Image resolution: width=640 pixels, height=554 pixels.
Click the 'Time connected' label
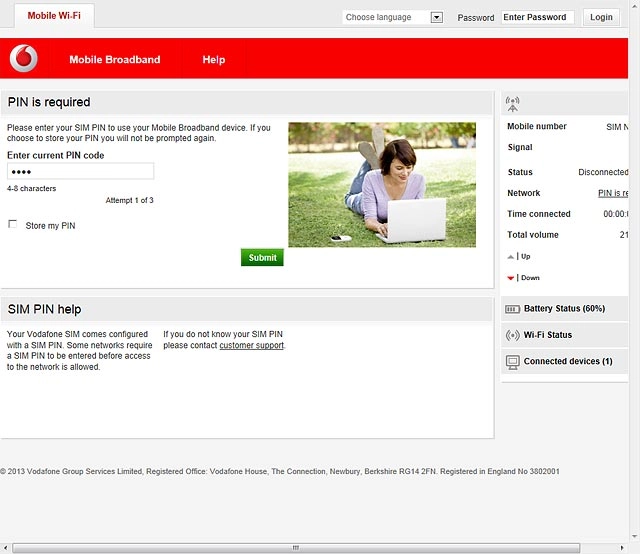coord(539,214)
